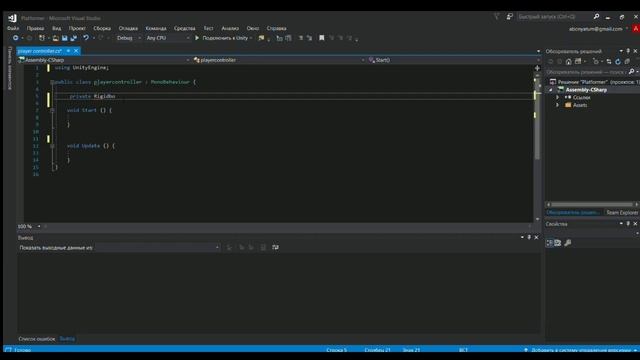Toggle word wrap icon in Output toolbar
640x360 pixels.
tap(276, 247)
